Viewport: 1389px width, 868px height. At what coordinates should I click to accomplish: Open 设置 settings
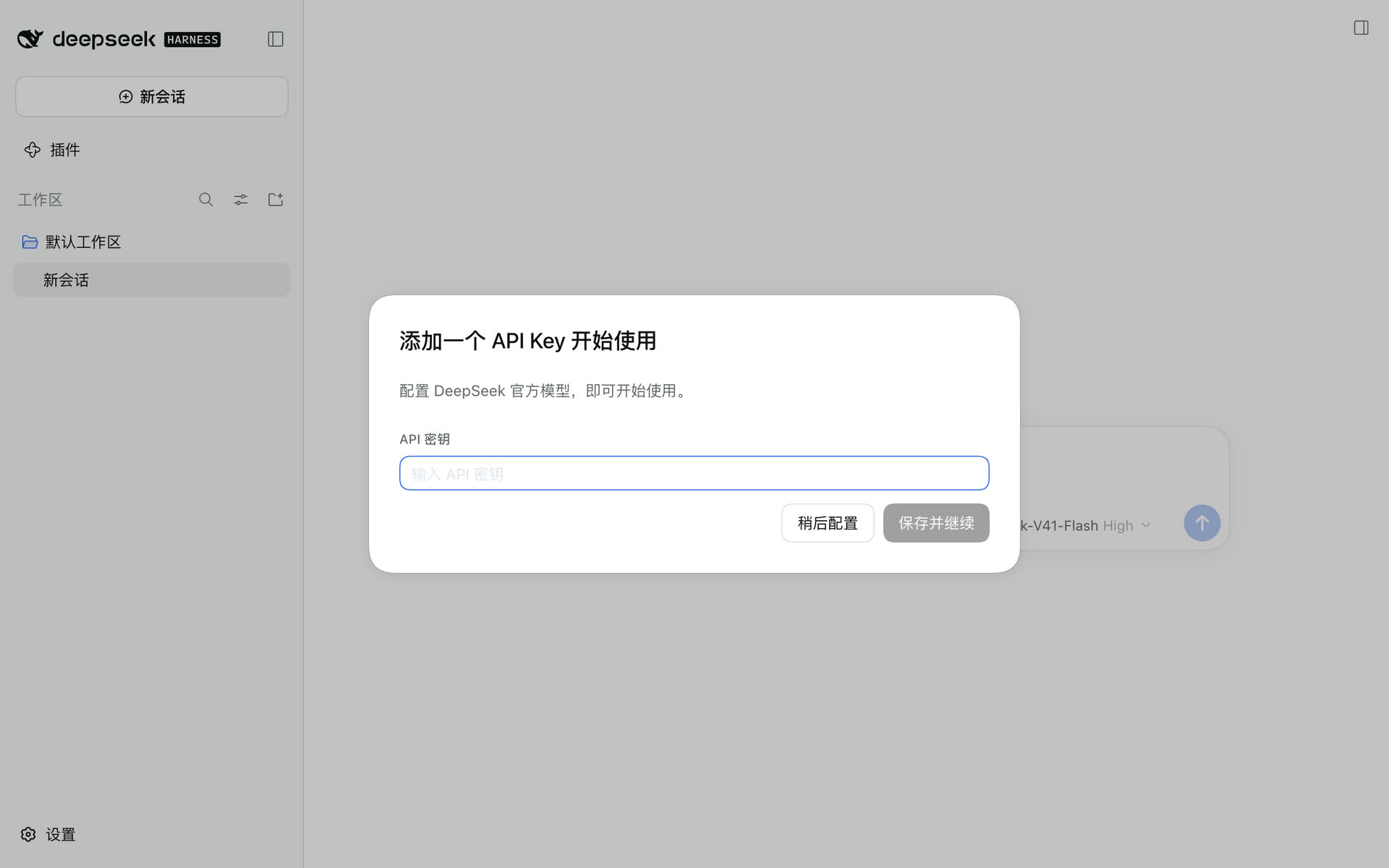coord(48,834)
